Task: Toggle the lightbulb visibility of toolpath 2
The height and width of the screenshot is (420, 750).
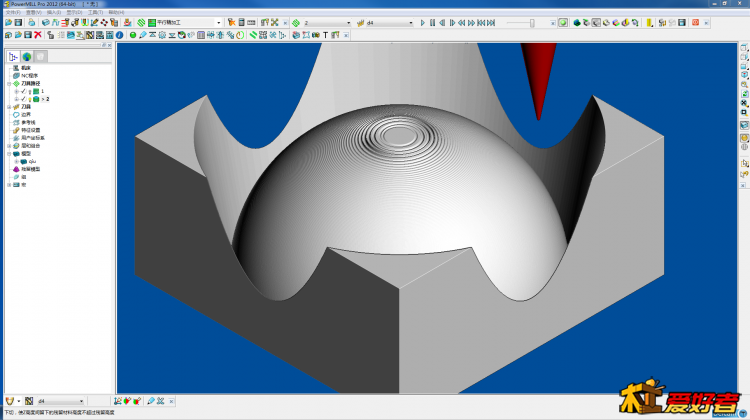Action: point(30,99)
